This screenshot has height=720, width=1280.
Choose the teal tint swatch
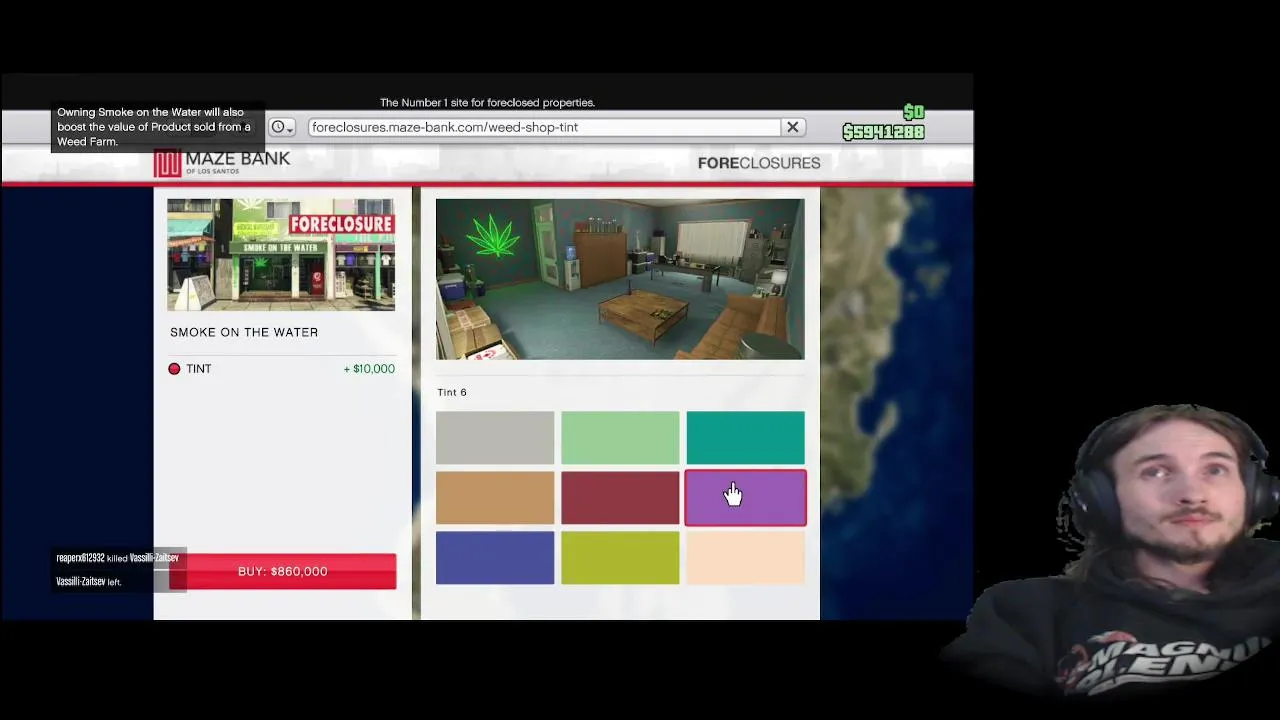tap(745, 437)
